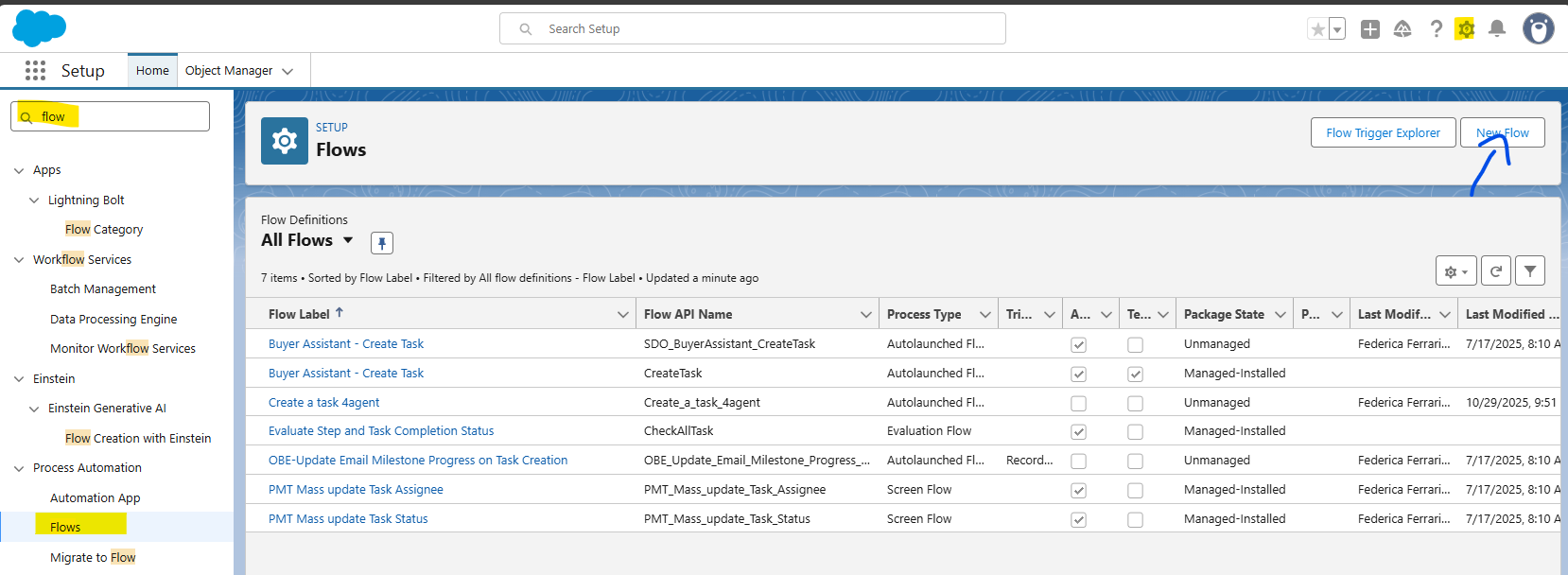This screenshot has height=575, width=1568.
Task: Refresh the flows list
Action: coord(1495,271)
